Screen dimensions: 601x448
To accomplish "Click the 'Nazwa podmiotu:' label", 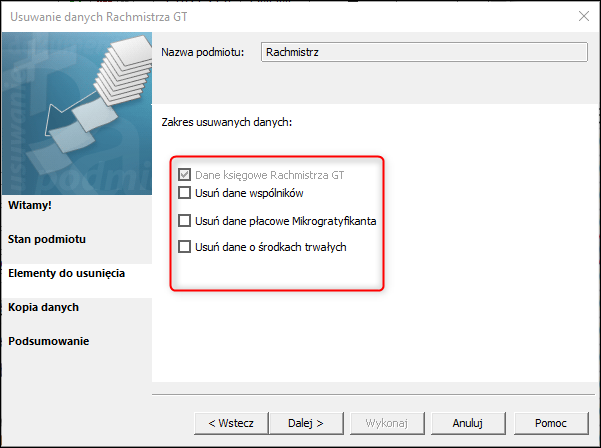I will click(x=202, y=52).
